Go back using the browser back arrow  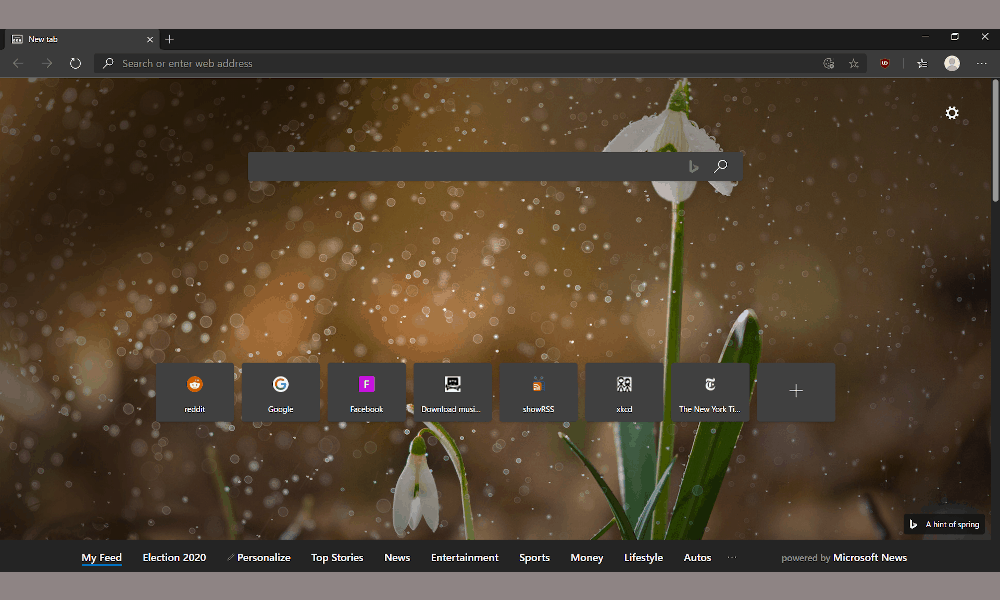click(18, 63)
